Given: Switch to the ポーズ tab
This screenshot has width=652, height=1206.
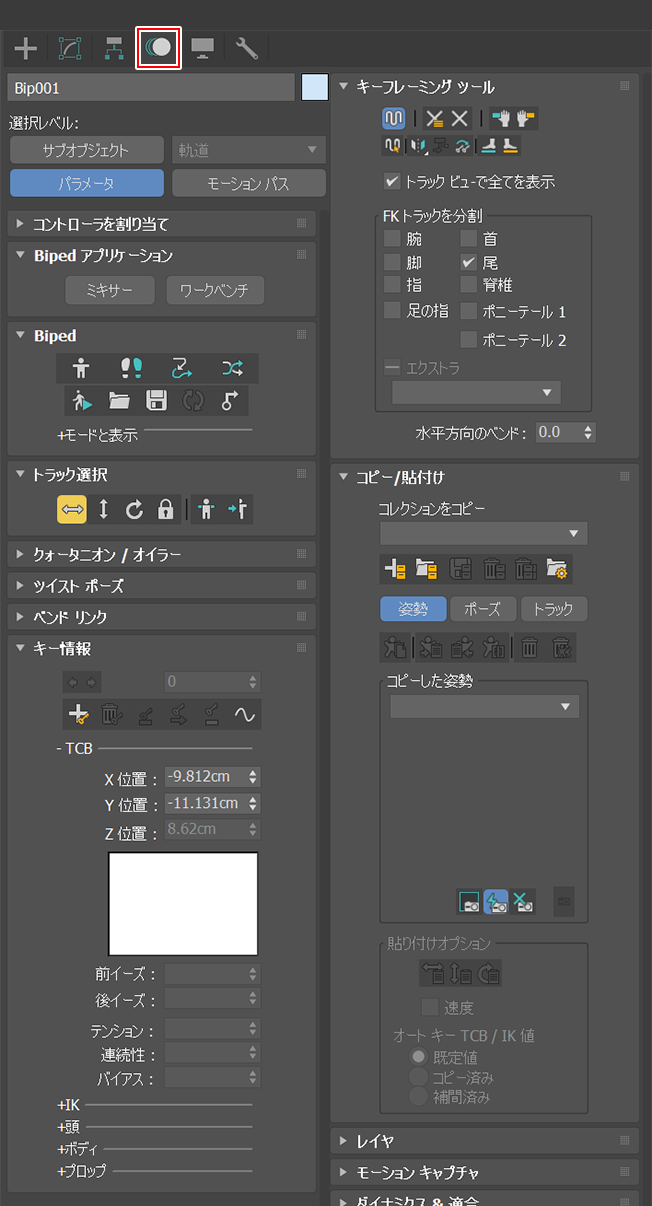Looking at the screenshot, I should [482, 609].
